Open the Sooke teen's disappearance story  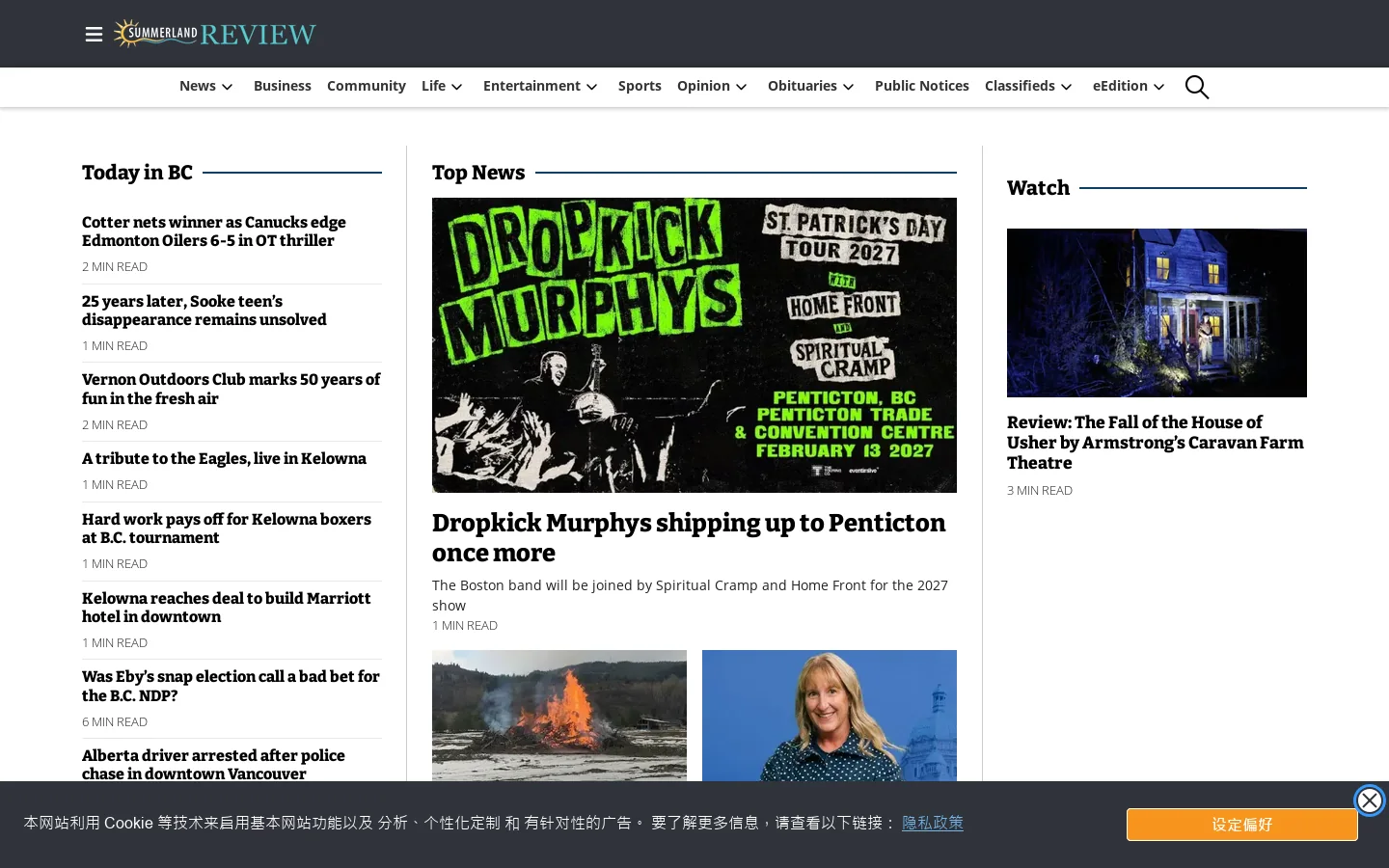(x=204, y=311)
